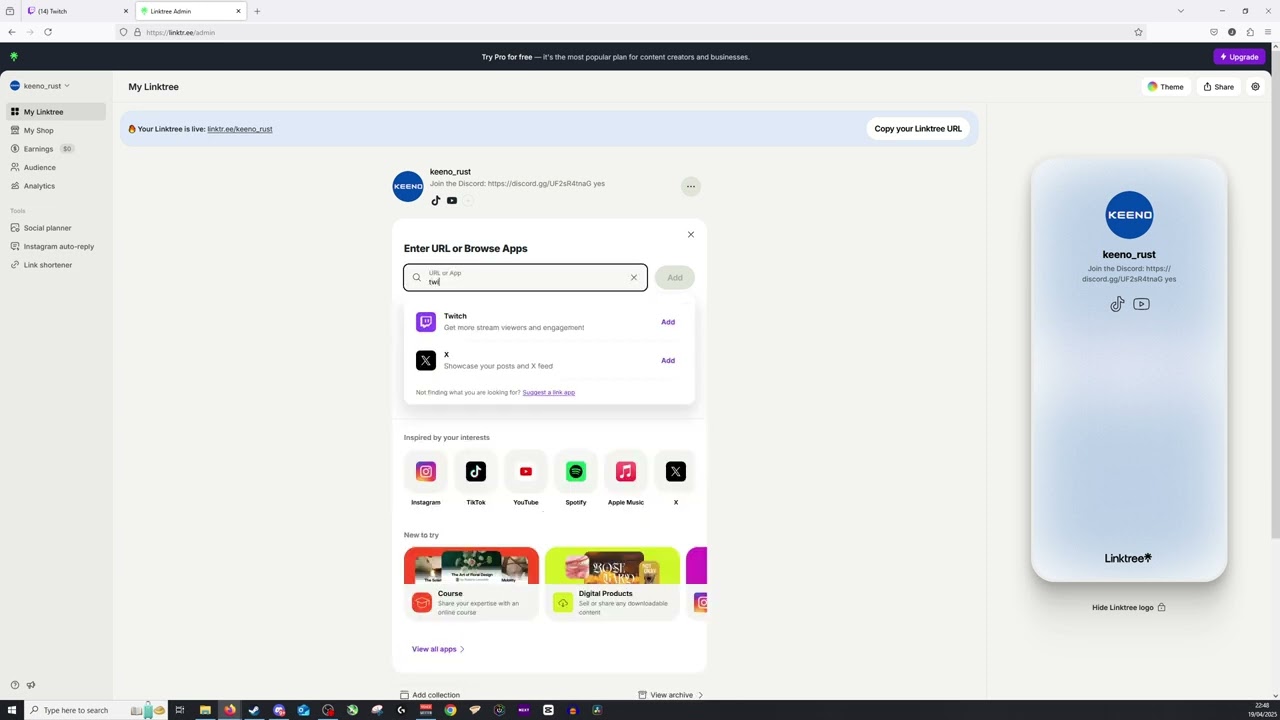Open Firefox application menu
1280x720 pixels.
tap(1268, 32)
